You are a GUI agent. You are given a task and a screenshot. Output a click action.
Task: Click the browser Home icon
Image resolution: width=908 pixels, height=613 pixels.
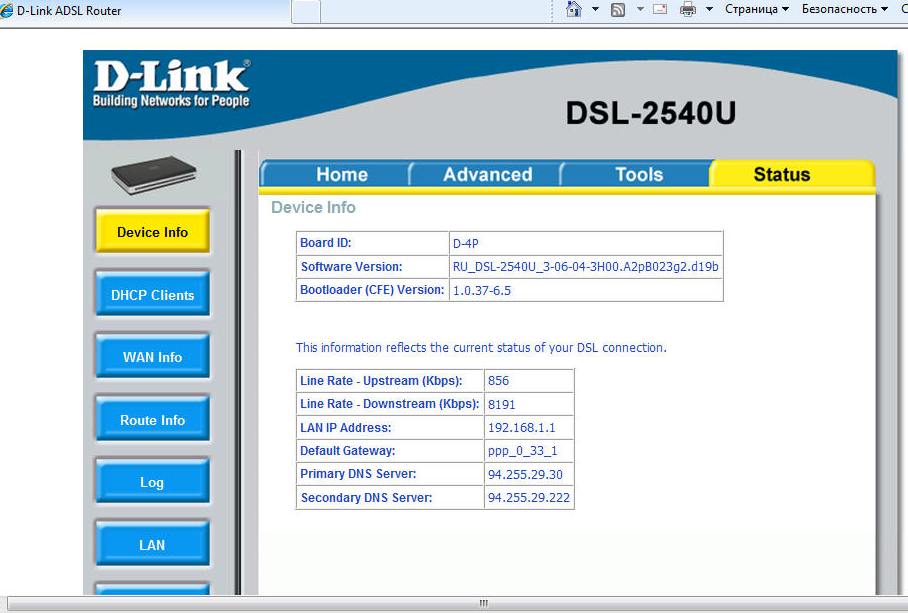click(574, 9)
